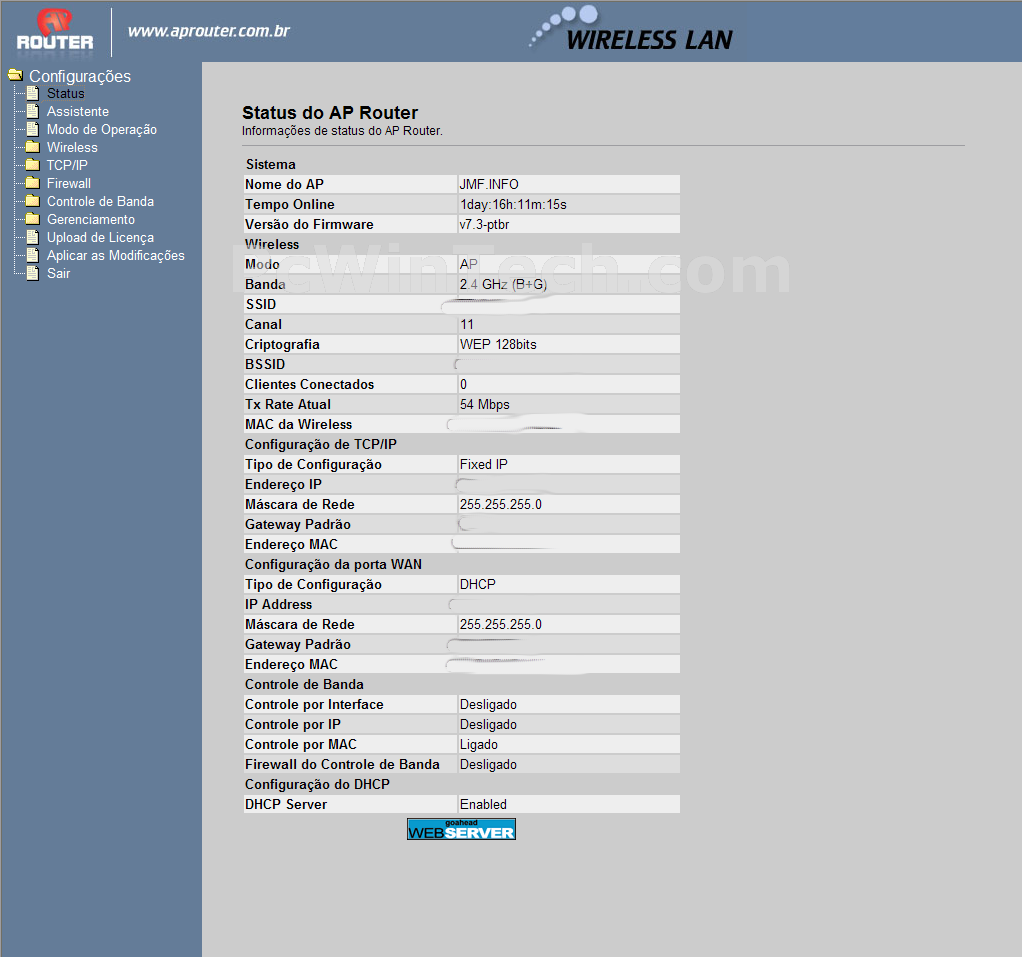Click DHCP Server value Enabled
1022x957 pixels.
pyautogui.click(x=483, y=804)
